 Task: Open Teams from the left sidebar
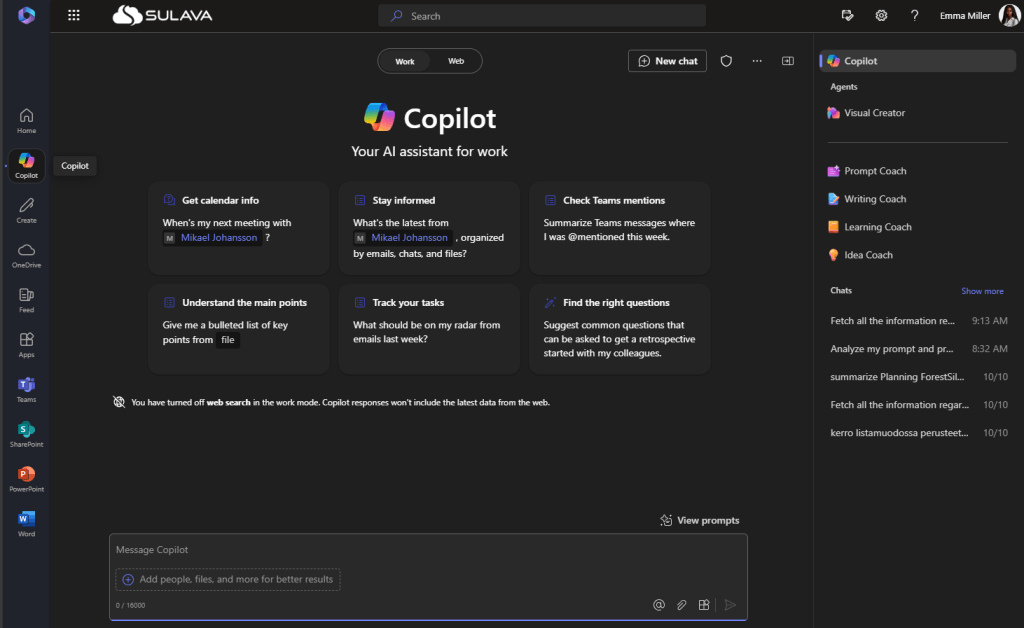click(26, 389)
